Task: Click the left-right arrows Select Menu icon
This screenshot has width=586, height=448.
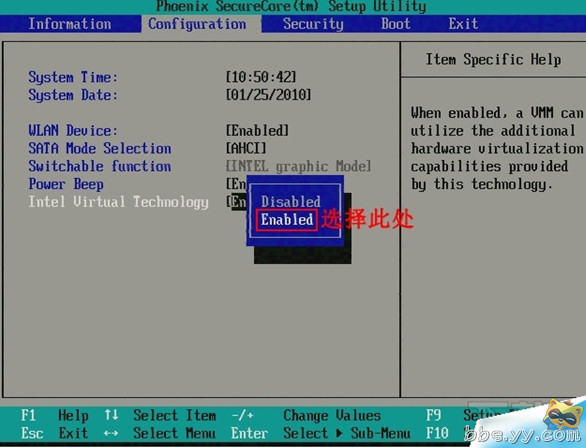Action: [x=111, y=433]
